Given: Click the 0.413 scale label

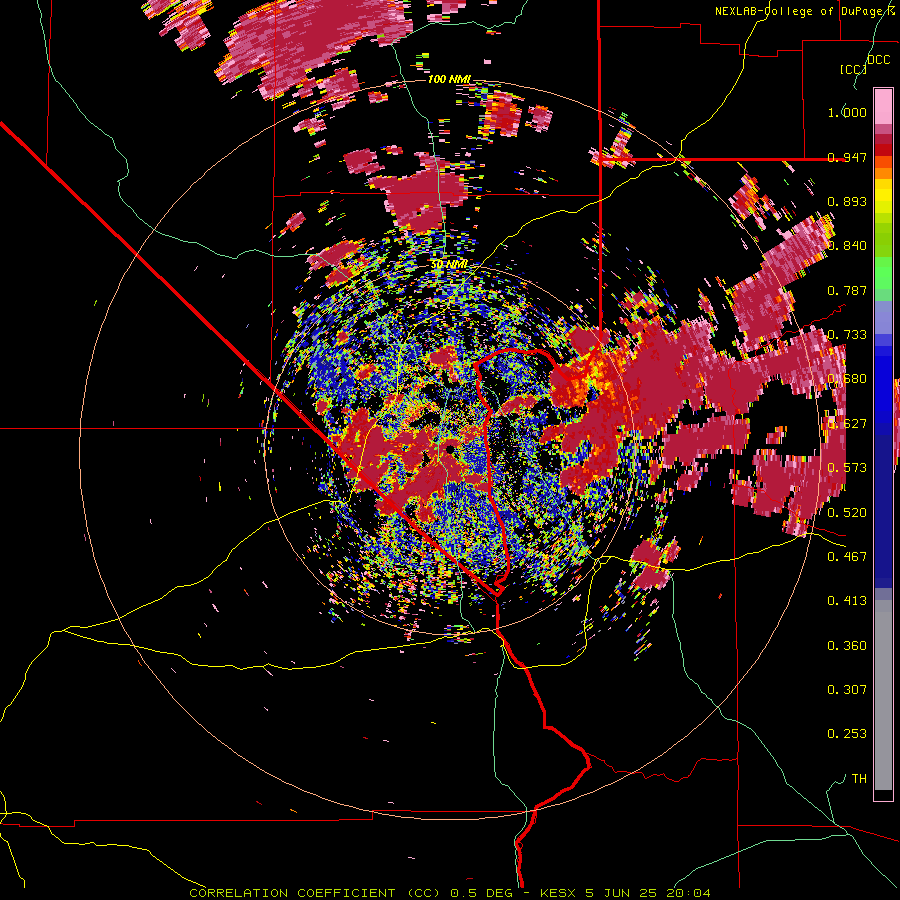Looking at the screenshot, I should 847,601.
